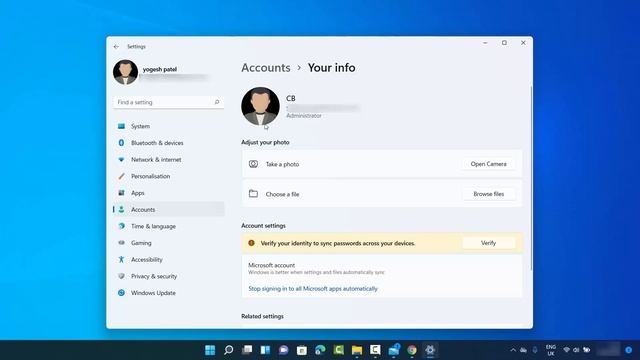Open the Windows Start menu

210,350
